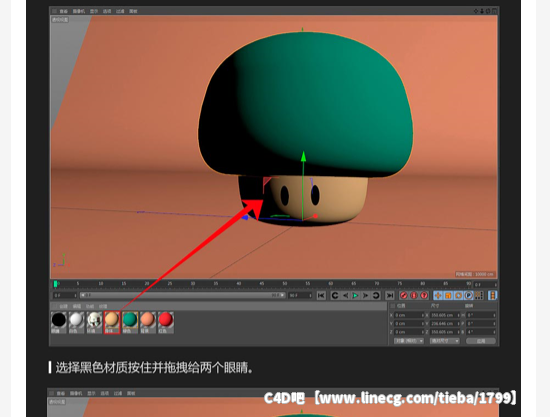The height and width of the screenshot is (417, 550).
Task: Click the viewport zoom-camera icon at top right
Action: pyautogui.click(x=482, y=11)
